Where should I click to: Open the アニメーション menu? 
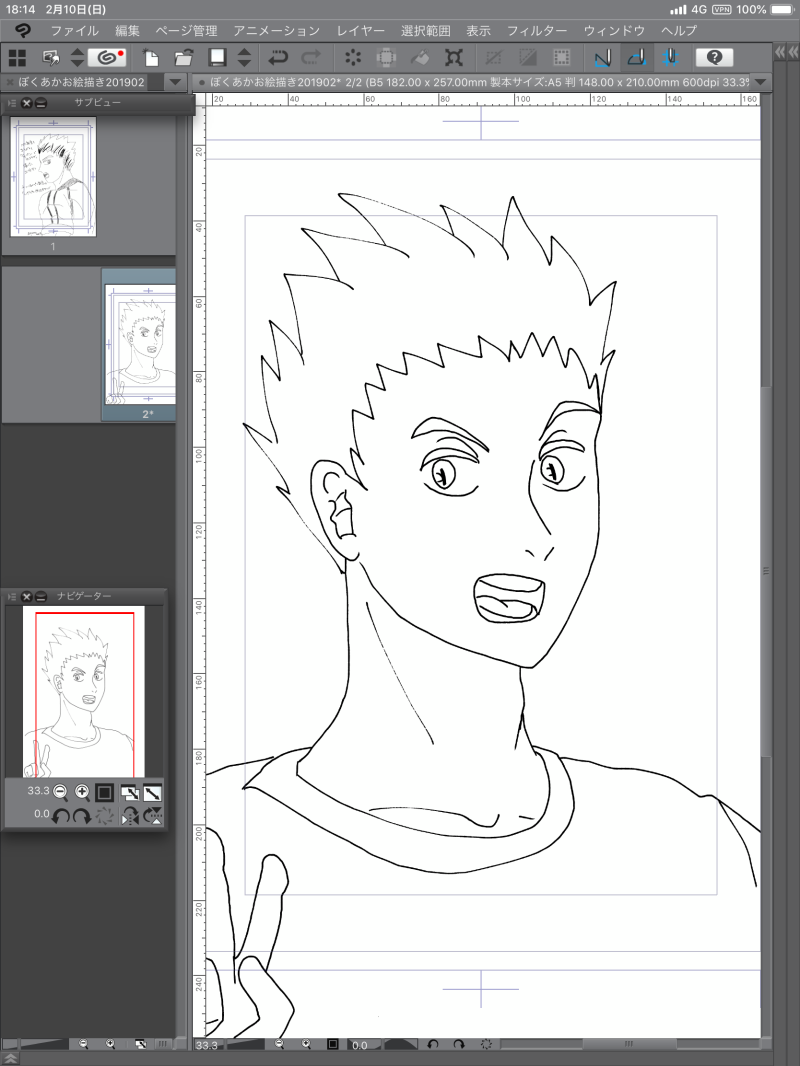[277, 31]
